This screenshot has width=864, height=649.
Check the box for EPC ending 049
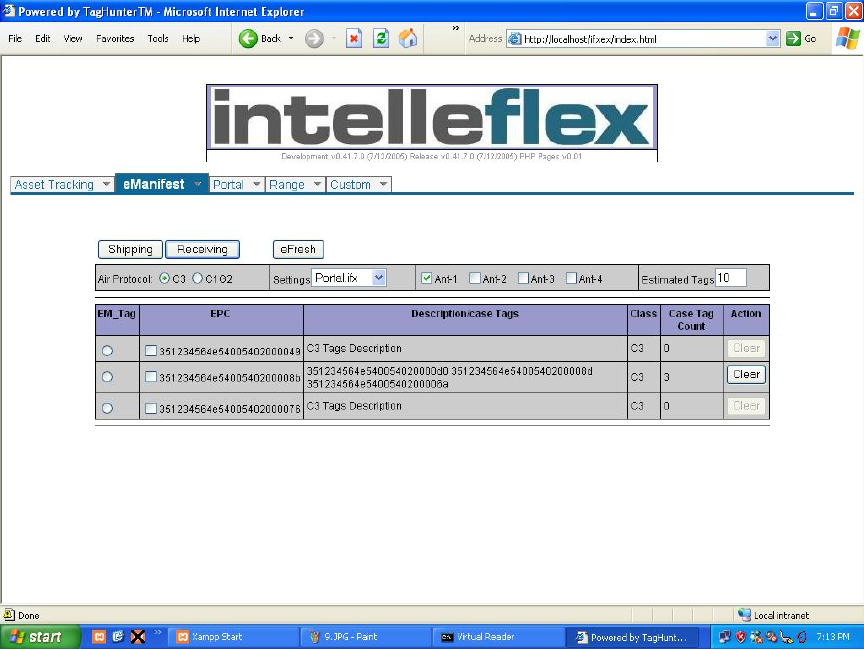[x=151, y=350]
